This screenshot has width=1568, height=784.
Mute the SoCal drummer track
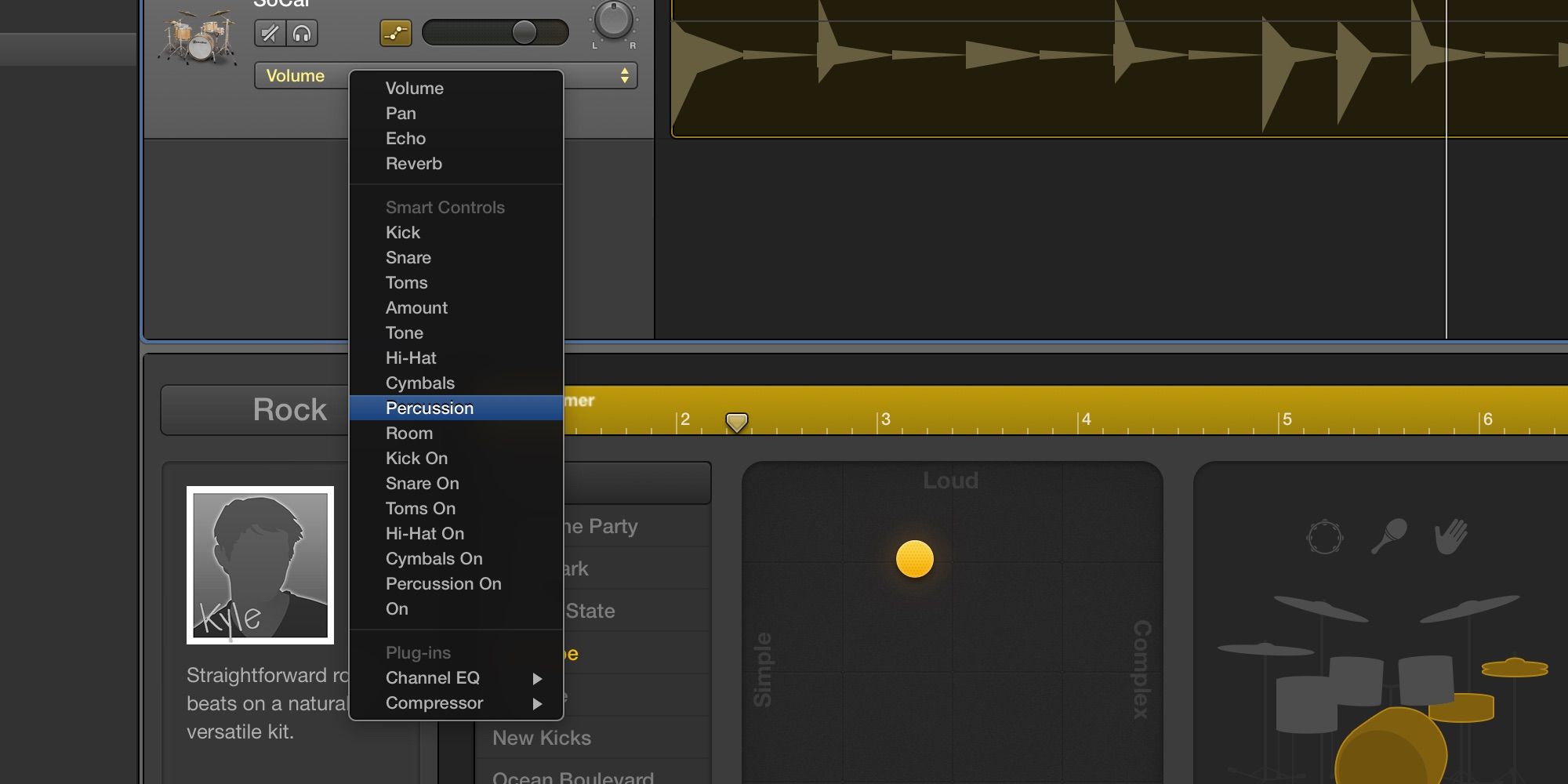click(270, 33)
